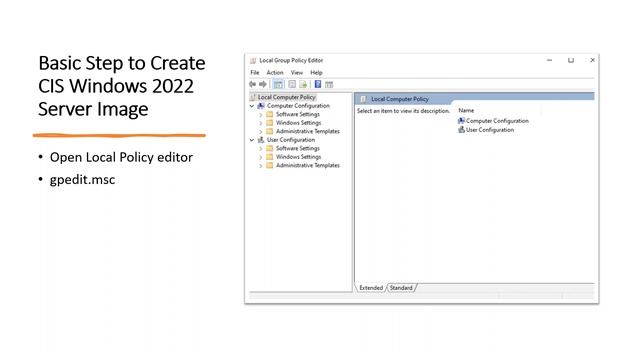Click folder icon of Administrative Templates under User Configuration
The width and height of the screenshot is (640, 360).
tap(269, 165)
